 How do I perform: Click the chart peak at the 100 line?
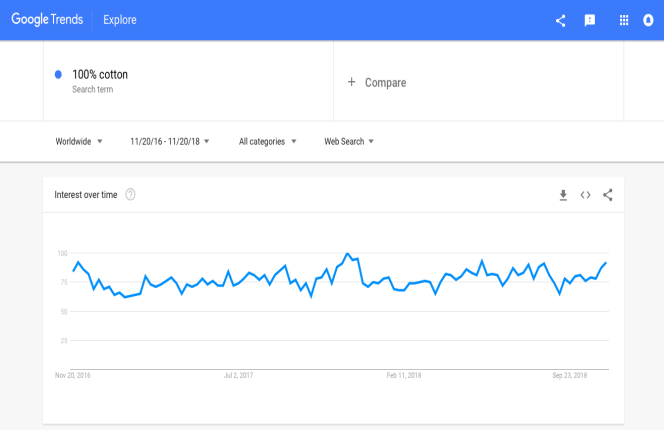click(347, 254)
